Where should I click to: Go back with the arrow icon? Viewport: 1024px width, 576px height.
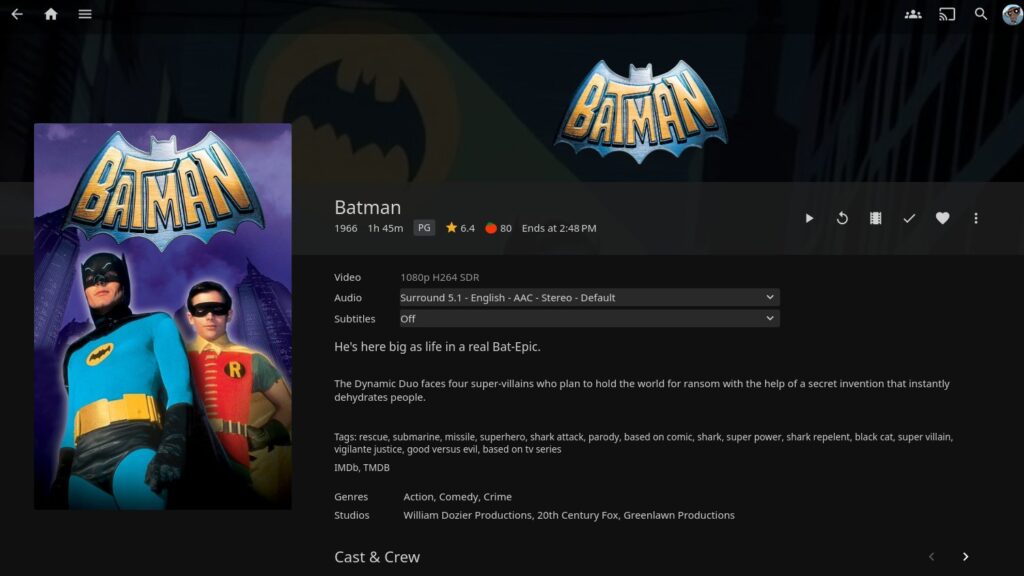pos(17,14)
